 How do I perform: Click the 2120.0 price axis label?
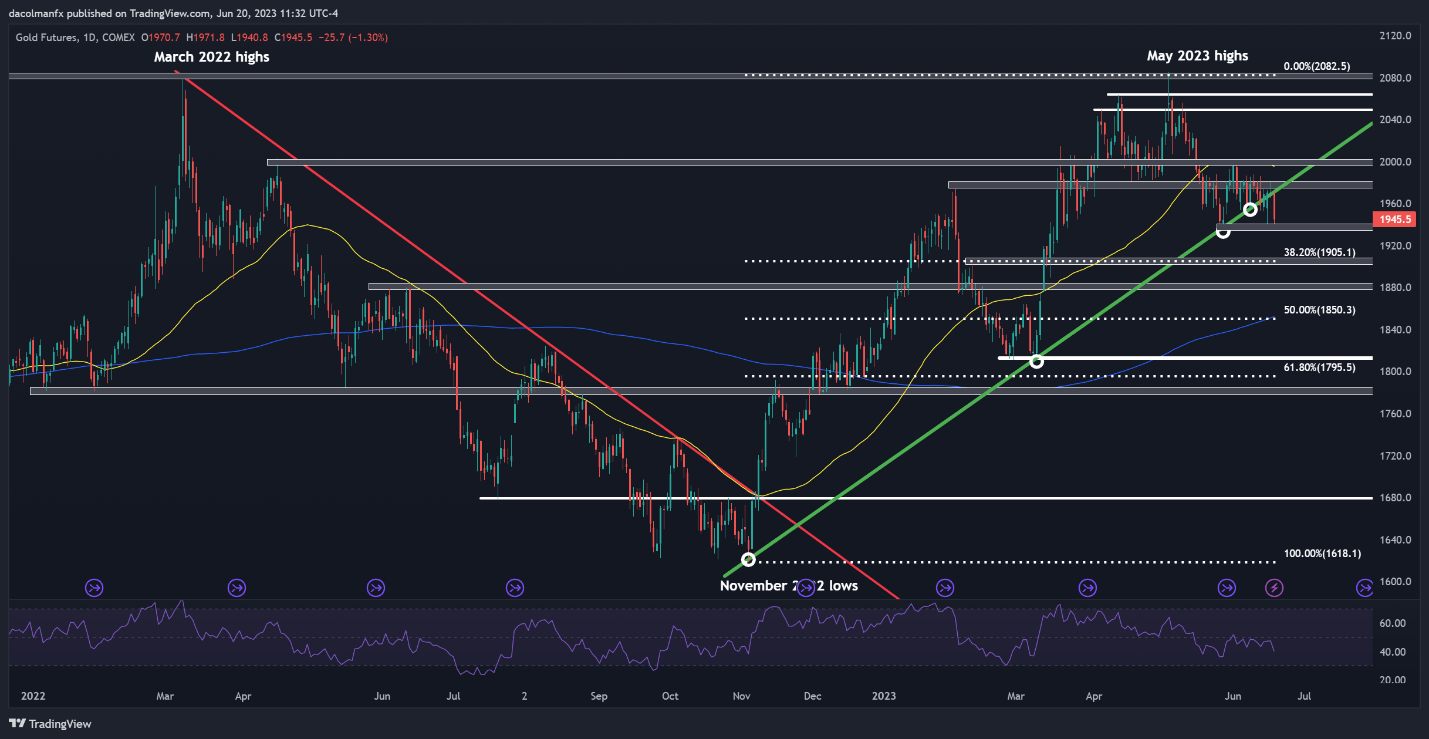(x=1396, y=36)
